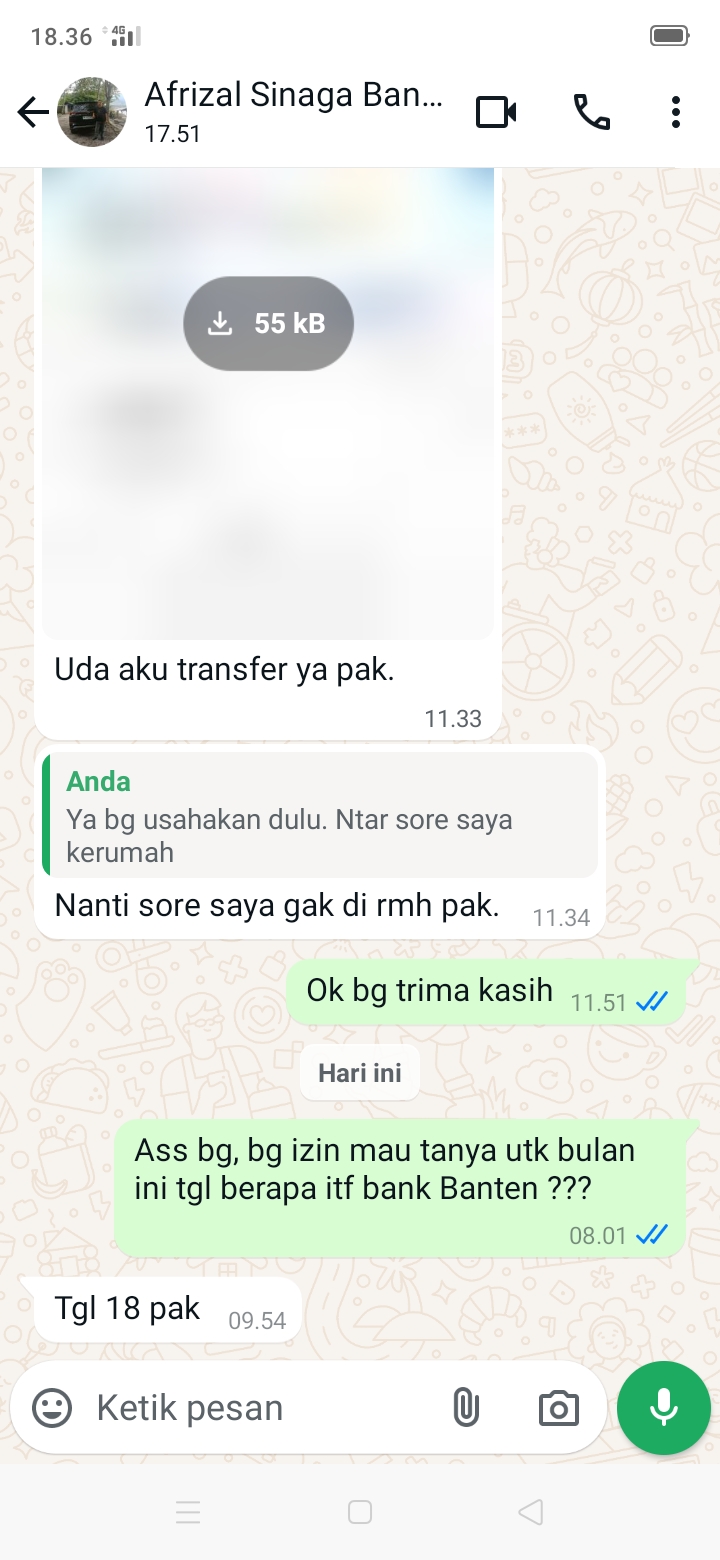Open Afrizal Sinaga's profile picture
Image resolution: width=720 pixels, height=1560 pixels.
[x=92, y=112]
